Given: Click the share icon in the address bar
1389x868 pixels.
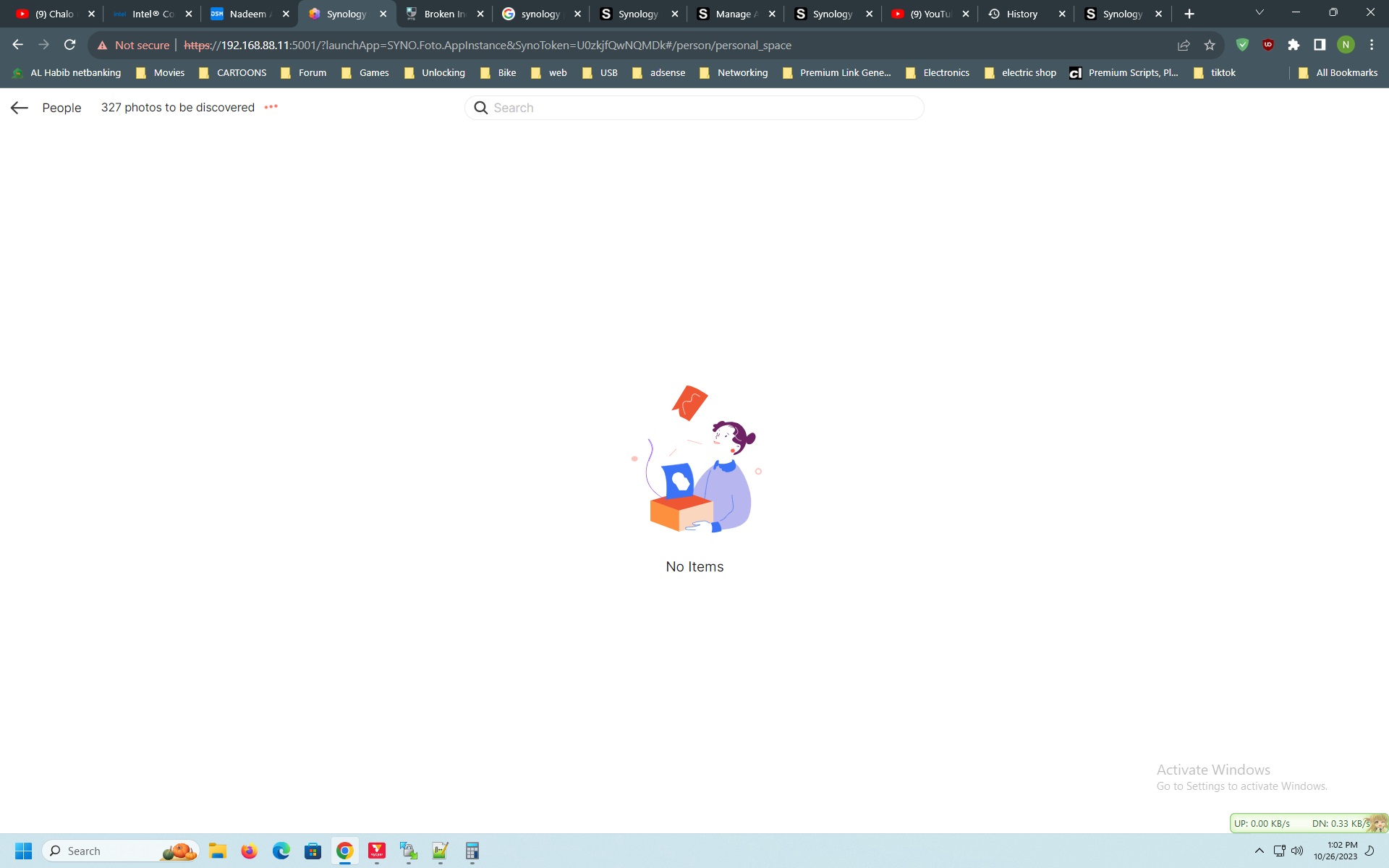Looking at the screenshot, I should click(x=1184, y=44).
